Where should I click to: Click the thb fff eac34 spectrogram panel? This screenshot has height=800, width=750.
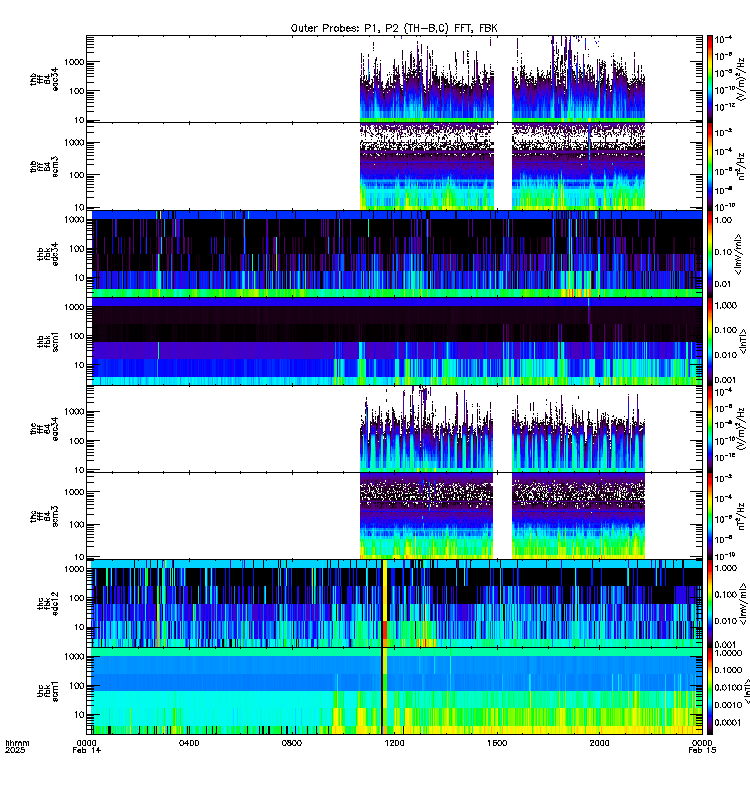point(394,79)
